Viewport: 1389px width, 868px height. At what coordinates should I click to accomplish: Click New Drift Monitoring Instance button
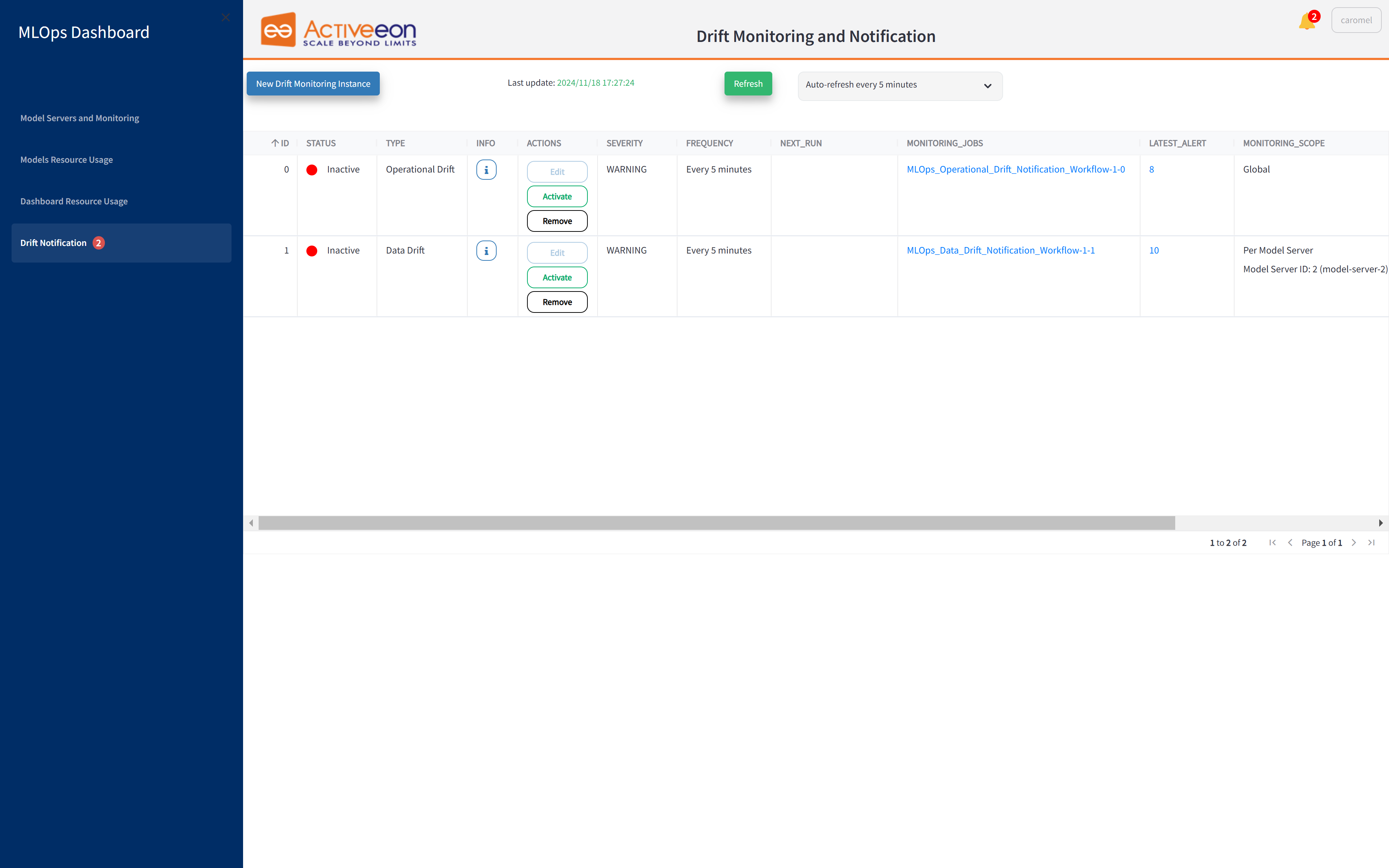[313, 83]
